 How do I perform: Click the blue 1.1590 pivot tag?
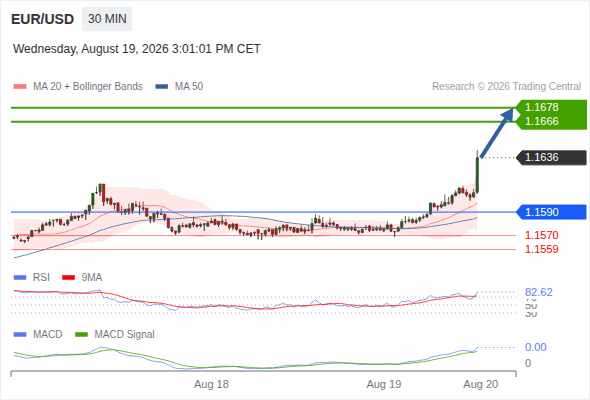(x=551, y=212)
